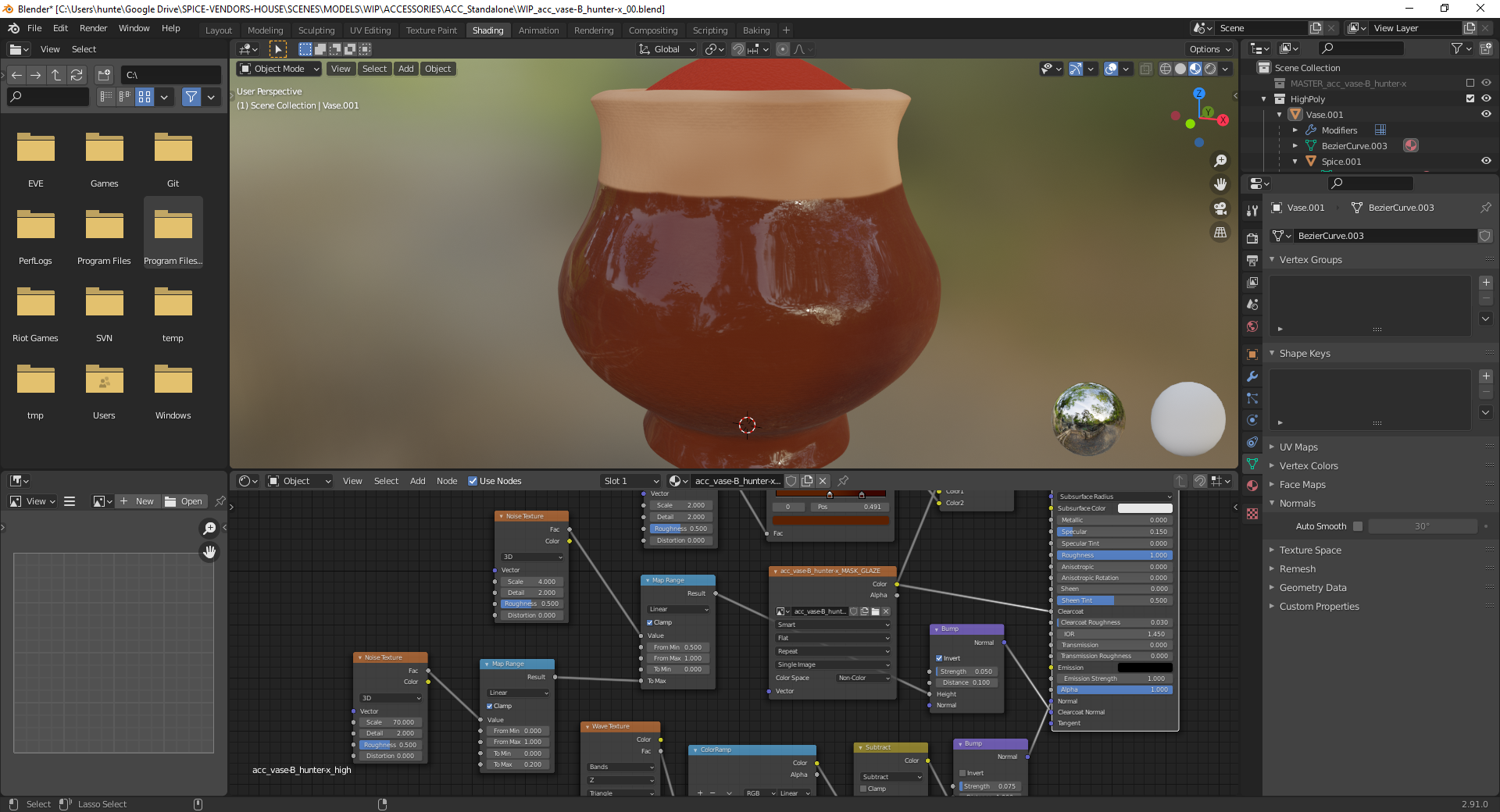Screen dimensions: 1500x812
Task: Open the Texture properties tab
Action: (1252, 514)
